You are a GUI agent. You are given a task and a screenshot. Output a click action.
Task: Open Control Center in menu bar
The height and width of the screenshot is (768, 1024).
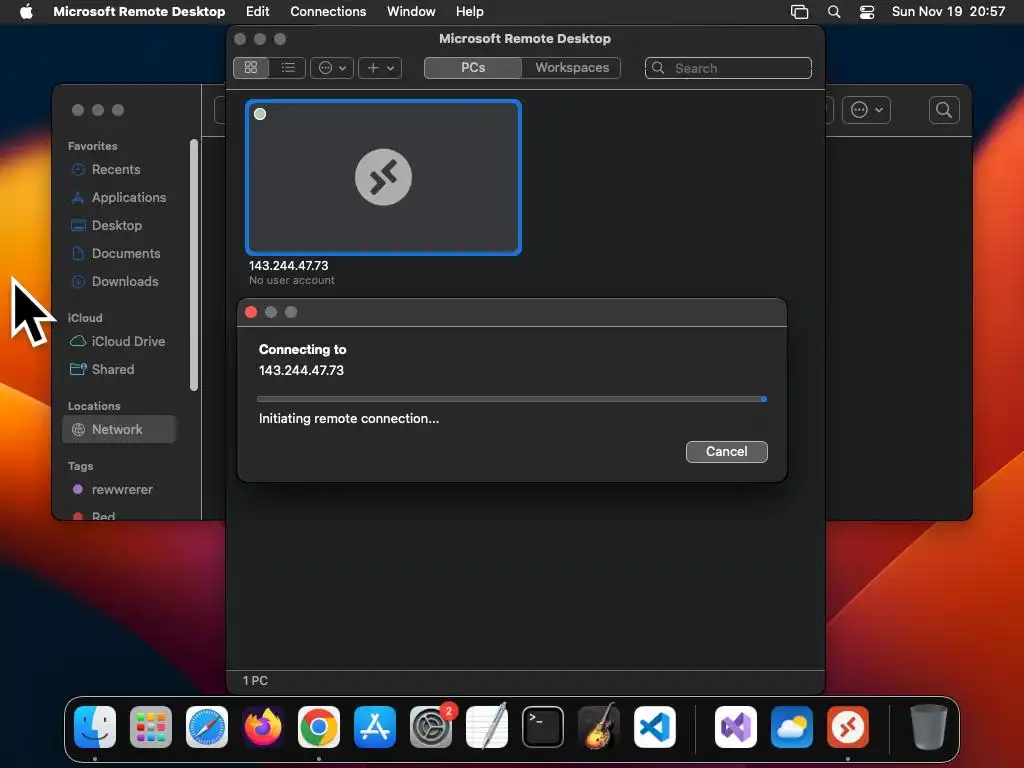pos(867,12)
